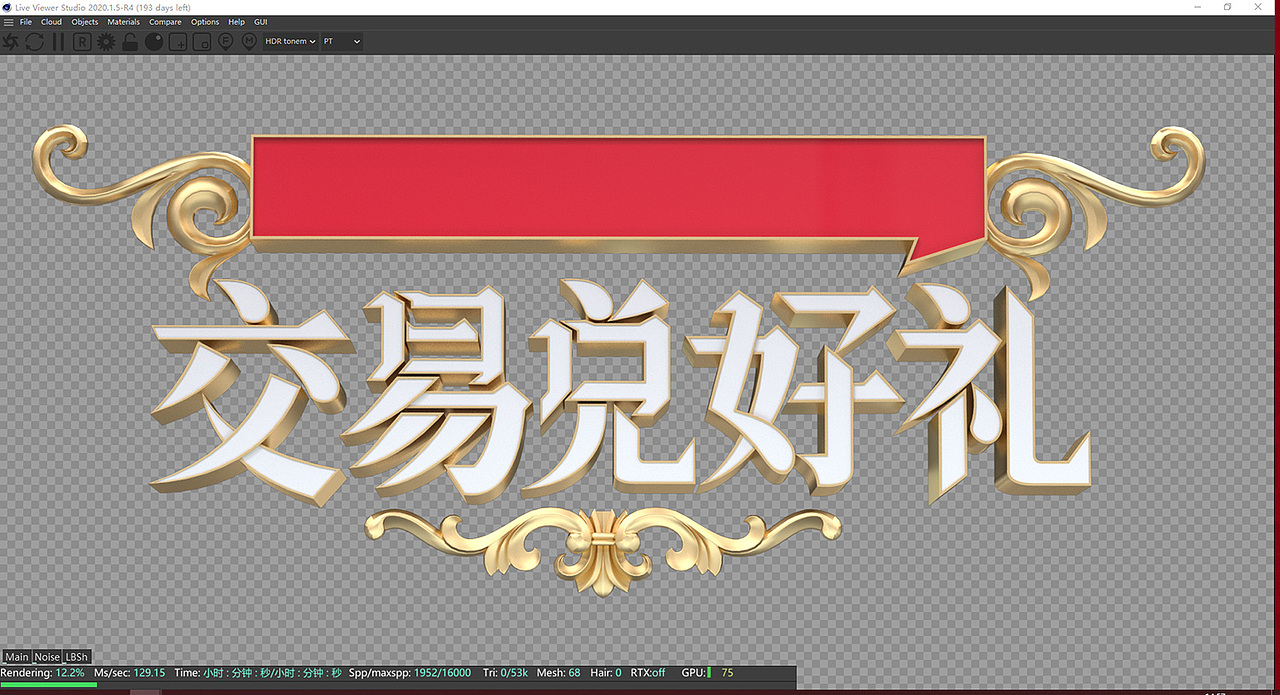Open the Octane render settings gear

105,41
